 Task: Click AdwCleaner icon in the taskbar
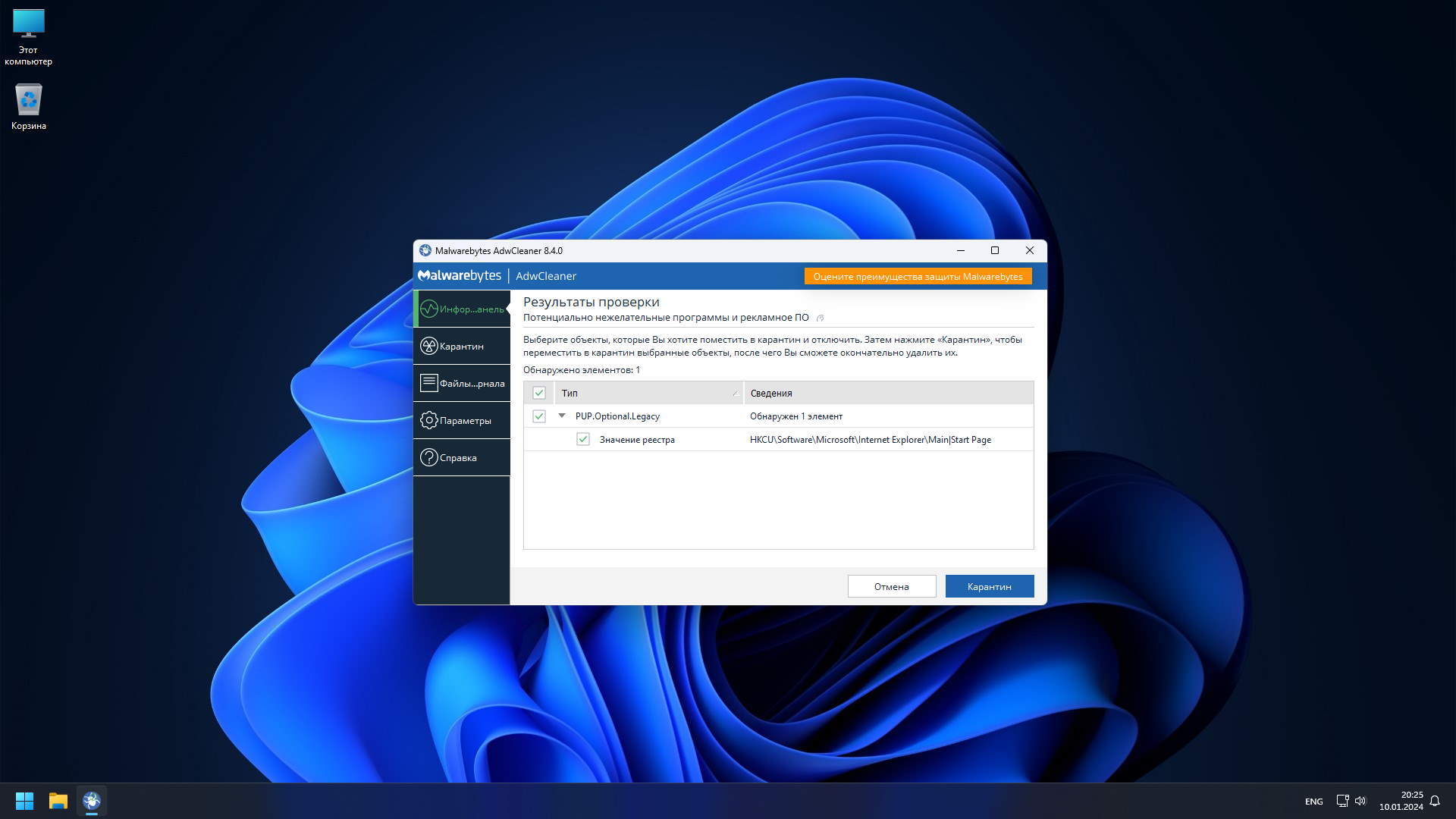(x=92, y=801)
